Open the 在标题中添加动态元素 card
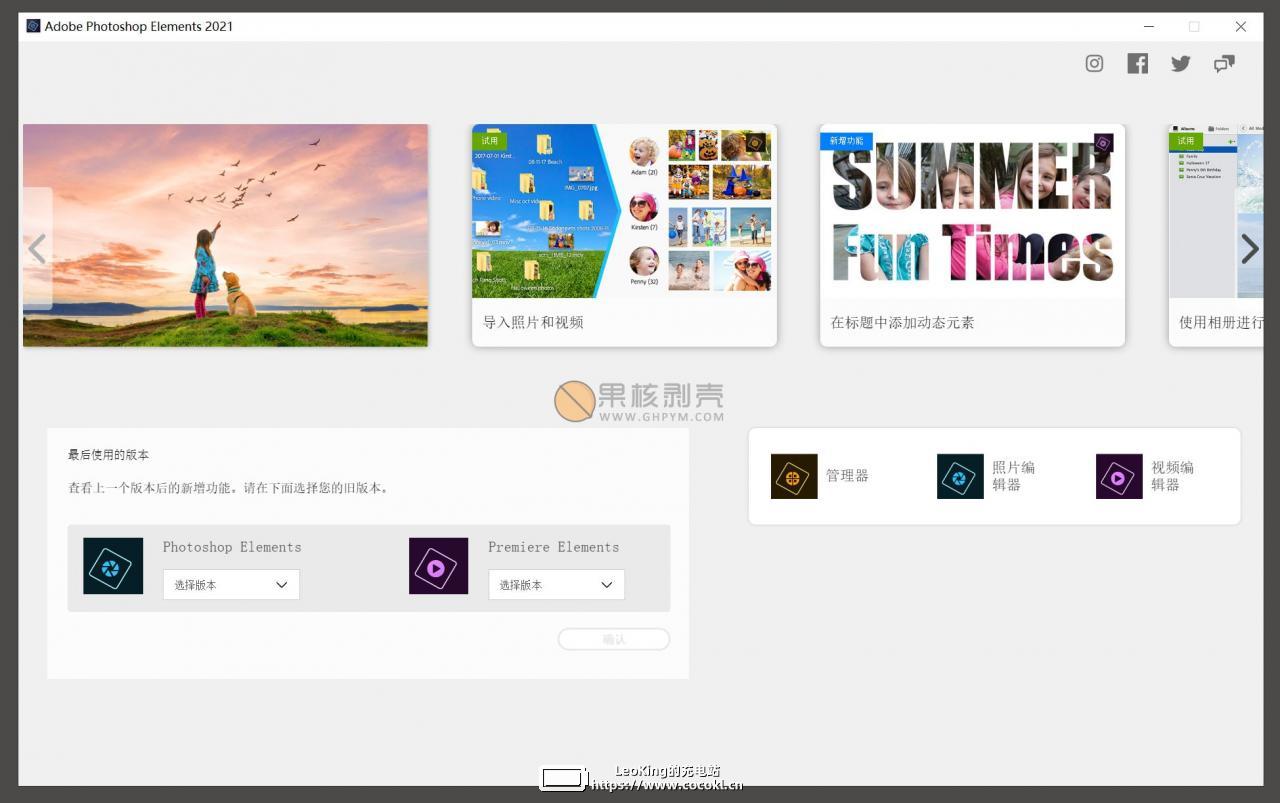The image size is (1280, 803). pos(972,235)
